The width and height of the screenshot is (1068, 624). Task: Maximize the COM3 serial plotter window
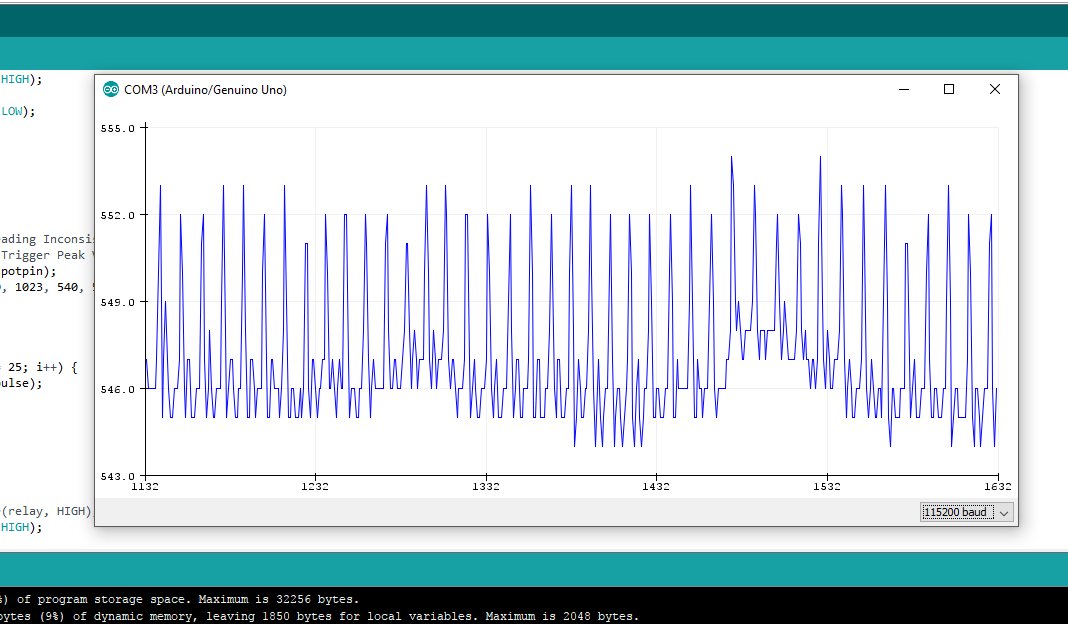949,89
